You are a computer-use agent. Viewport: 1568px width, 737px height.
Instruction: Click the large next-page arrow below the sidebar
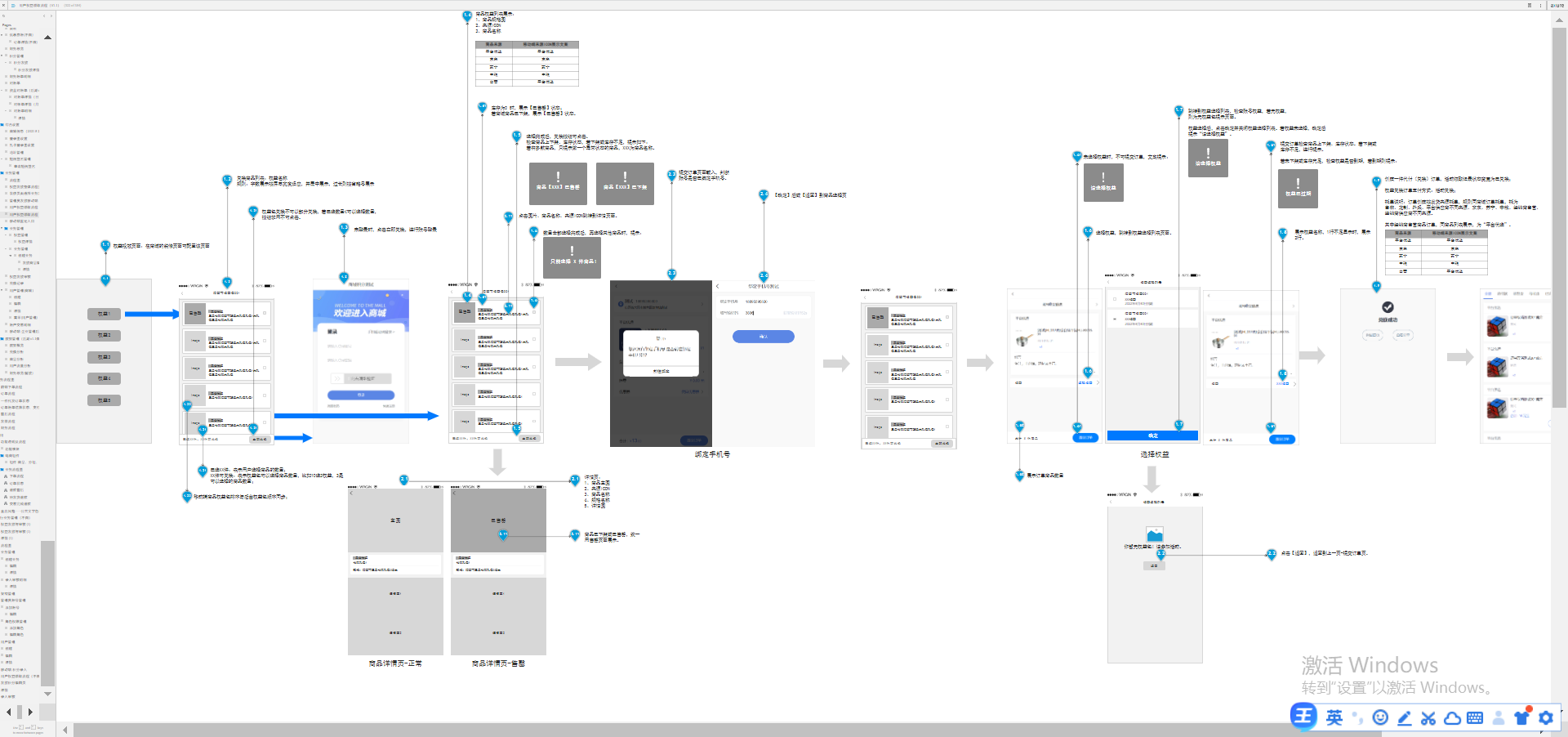point(30,712)
